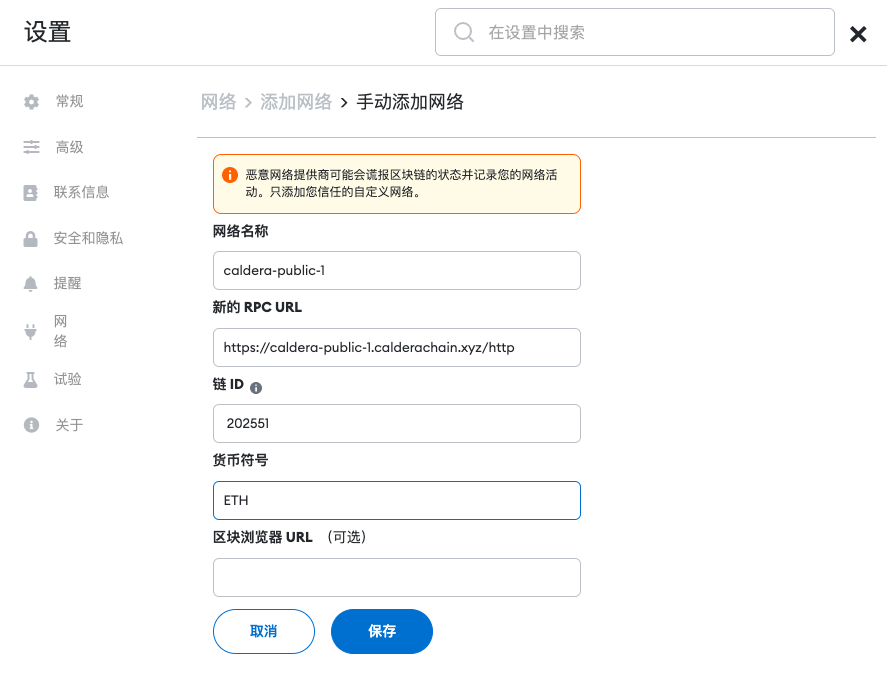
Task: Navigate back via the 网络 breadcrumb
Action: pos(220,101)
